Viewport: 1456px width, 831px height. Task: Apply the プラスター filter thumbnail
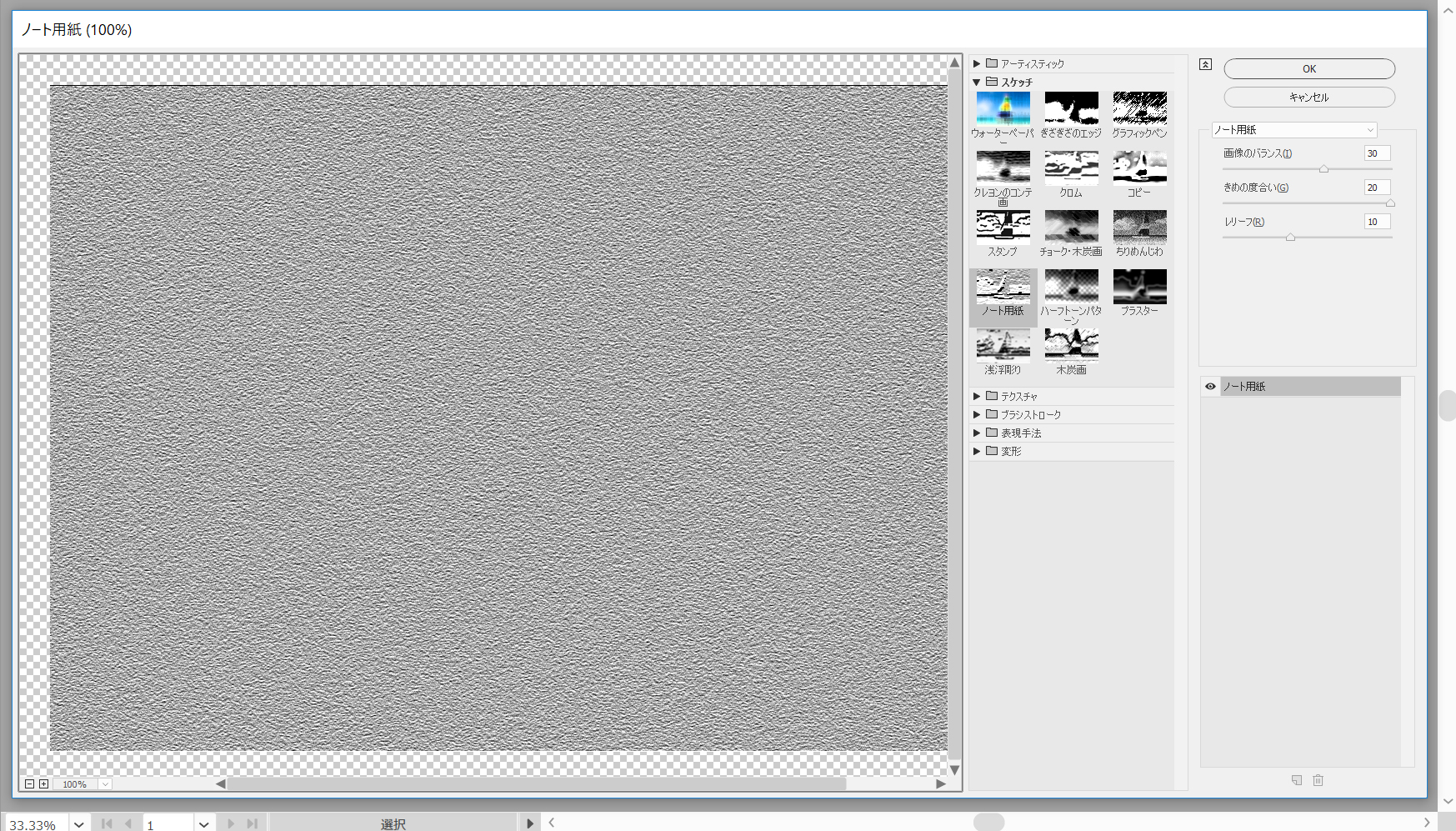(1139, 287)
